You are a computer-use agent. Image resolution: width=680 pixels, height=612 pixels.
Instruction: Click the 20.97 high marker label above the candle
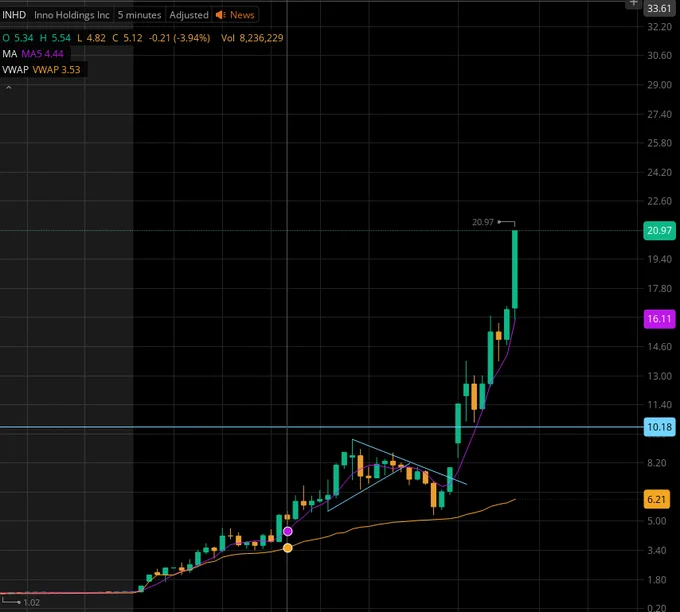pyautogui.click(x=483, y=222)
